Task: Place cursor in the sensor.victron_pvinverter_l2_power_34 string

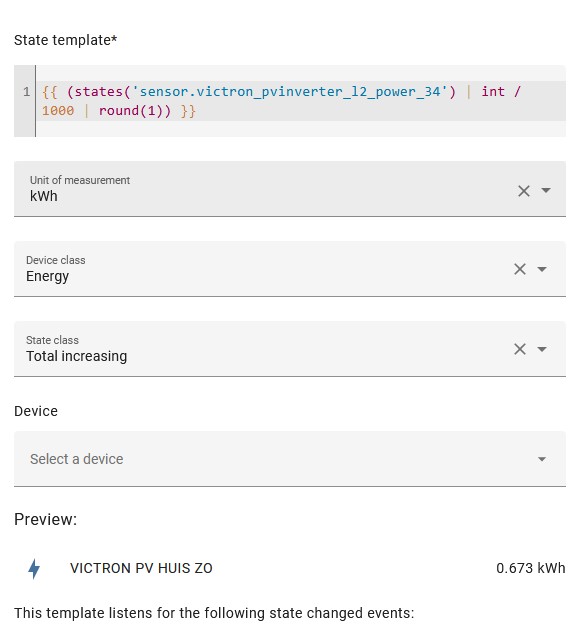Action: (289, 92)
